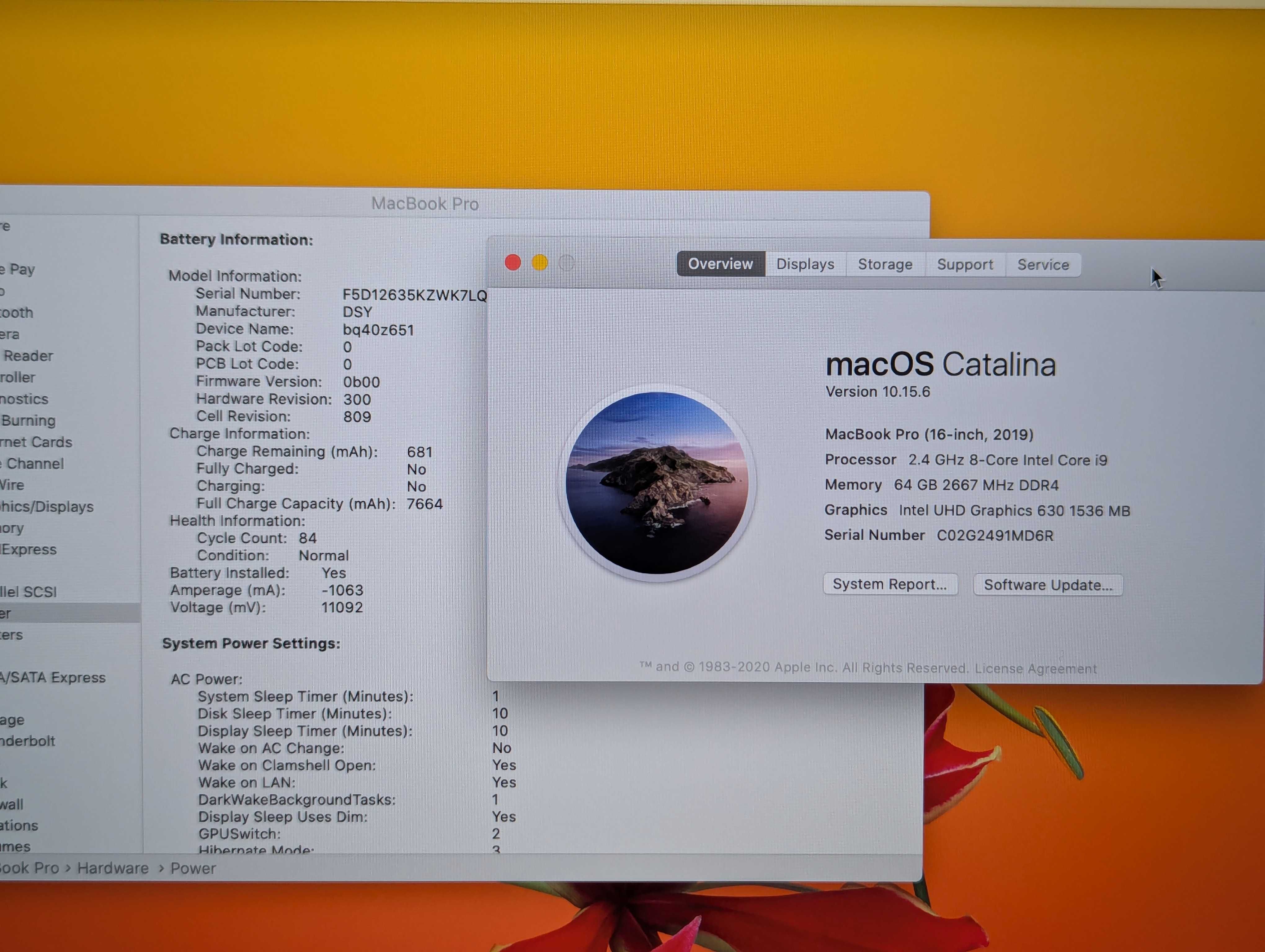The height and width of the screenshot is (952, 1265).
Task: Click the Battery Information heading
Action: pyautogui.click(x=236, y=240)
